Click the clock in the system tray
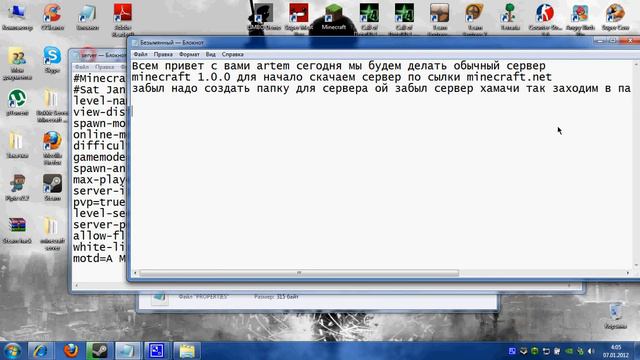The width and height of the screenshot is (640, 360). 616,351
